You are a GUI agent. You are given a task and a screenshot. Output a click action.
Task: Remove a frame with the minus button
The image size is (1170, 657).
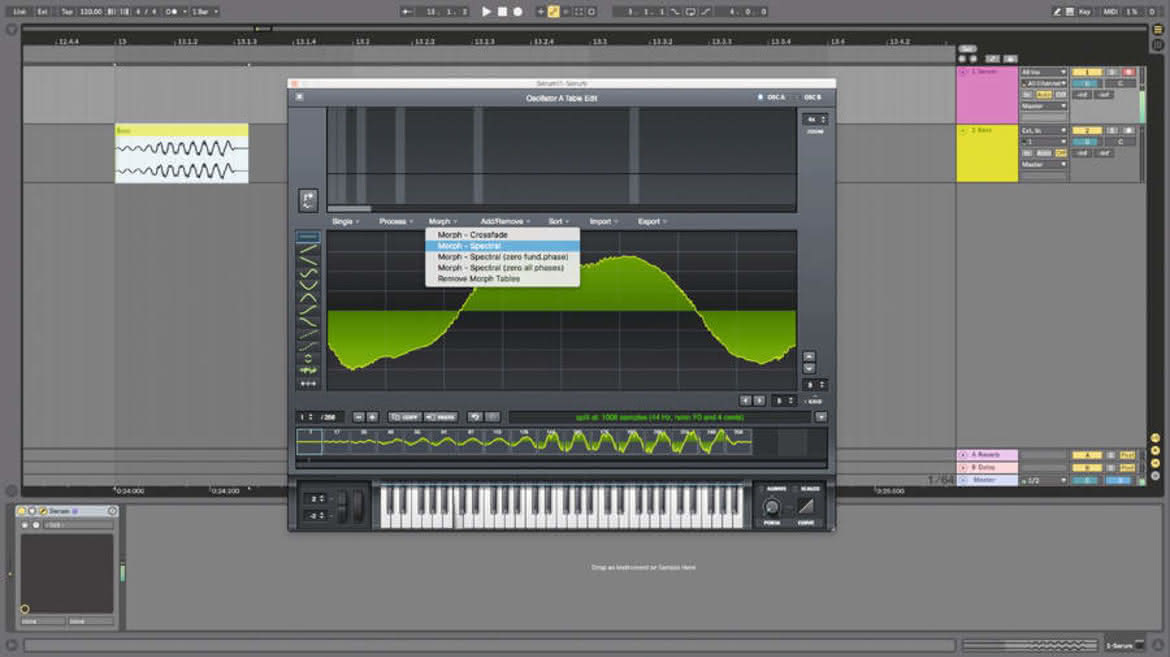click(358, 417)
